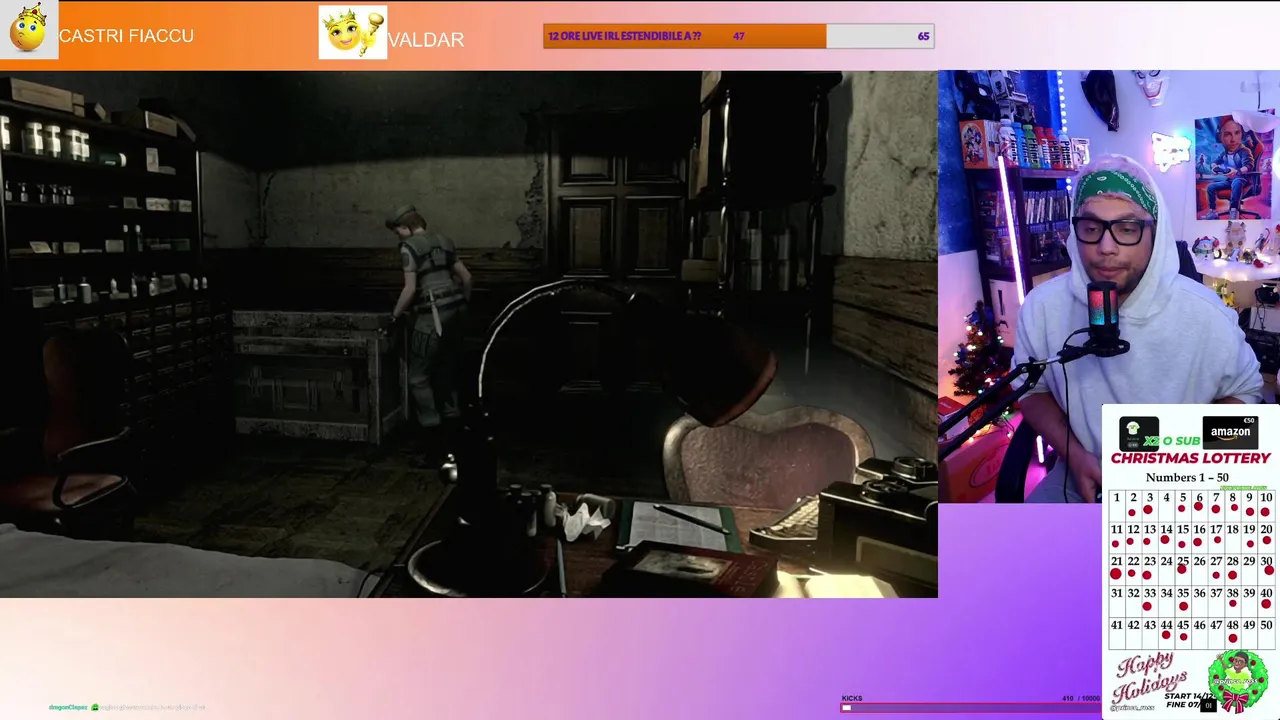
Task: Click the KICKS progress bar
Action: point(970,707)
